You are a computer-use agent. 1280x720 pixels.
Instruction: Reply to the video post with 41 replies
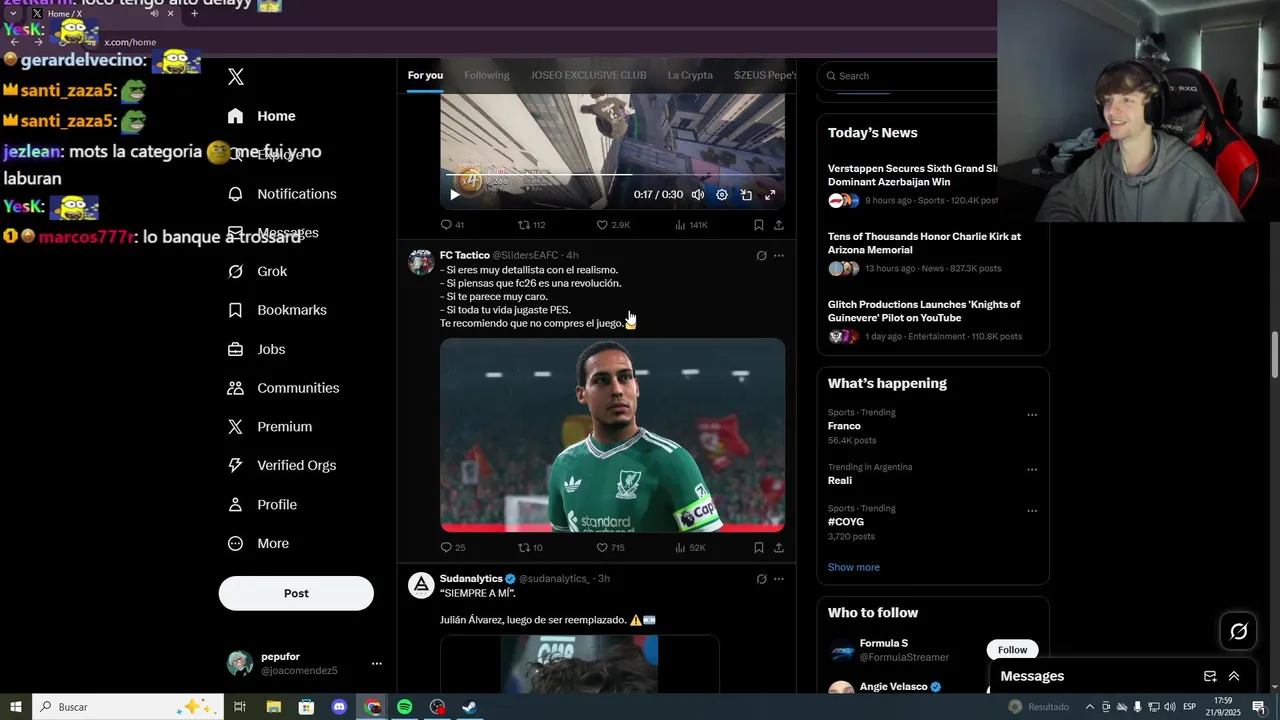click(452, 225)
